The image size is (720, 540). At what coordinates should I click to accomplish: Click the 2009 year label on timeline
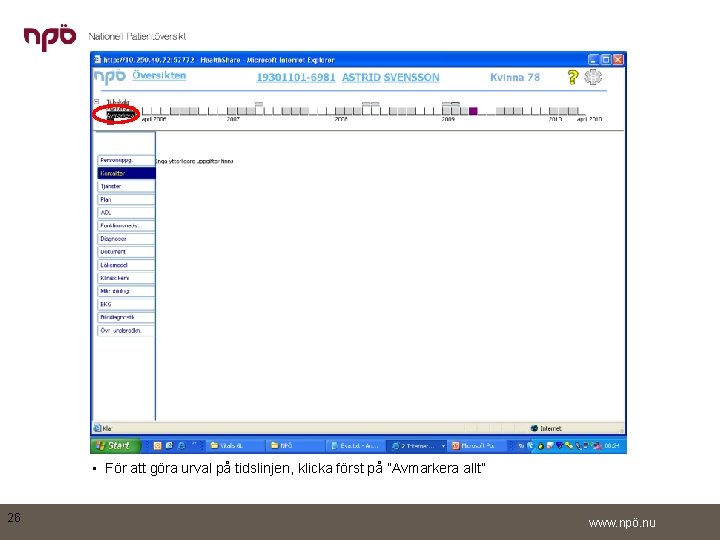[x=448, y=119]
